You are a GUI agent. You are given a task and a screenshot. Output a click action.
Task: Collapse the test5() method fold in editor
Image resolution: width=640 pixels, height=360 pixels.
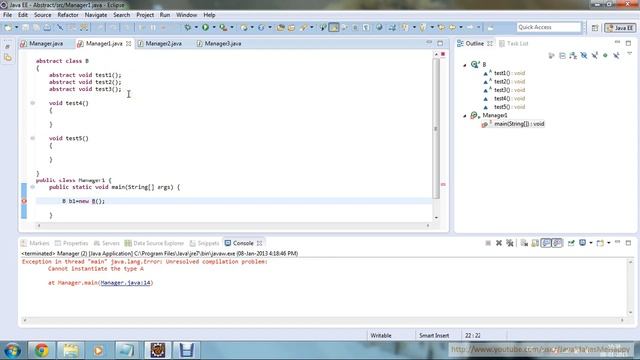[x=33, y=138]
